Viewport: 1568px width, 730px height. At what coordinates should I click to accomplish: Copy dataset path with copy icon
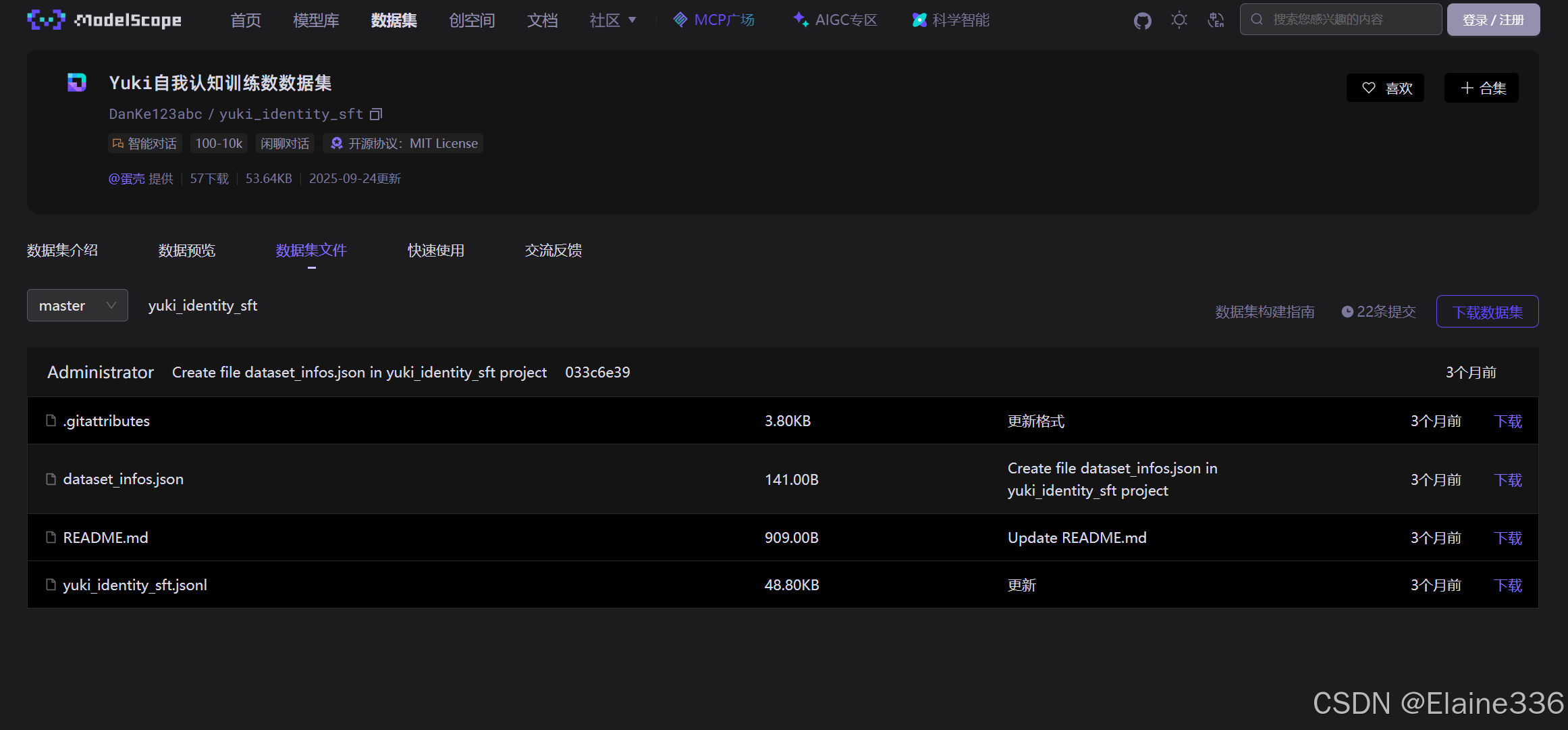tap(376, 114)
